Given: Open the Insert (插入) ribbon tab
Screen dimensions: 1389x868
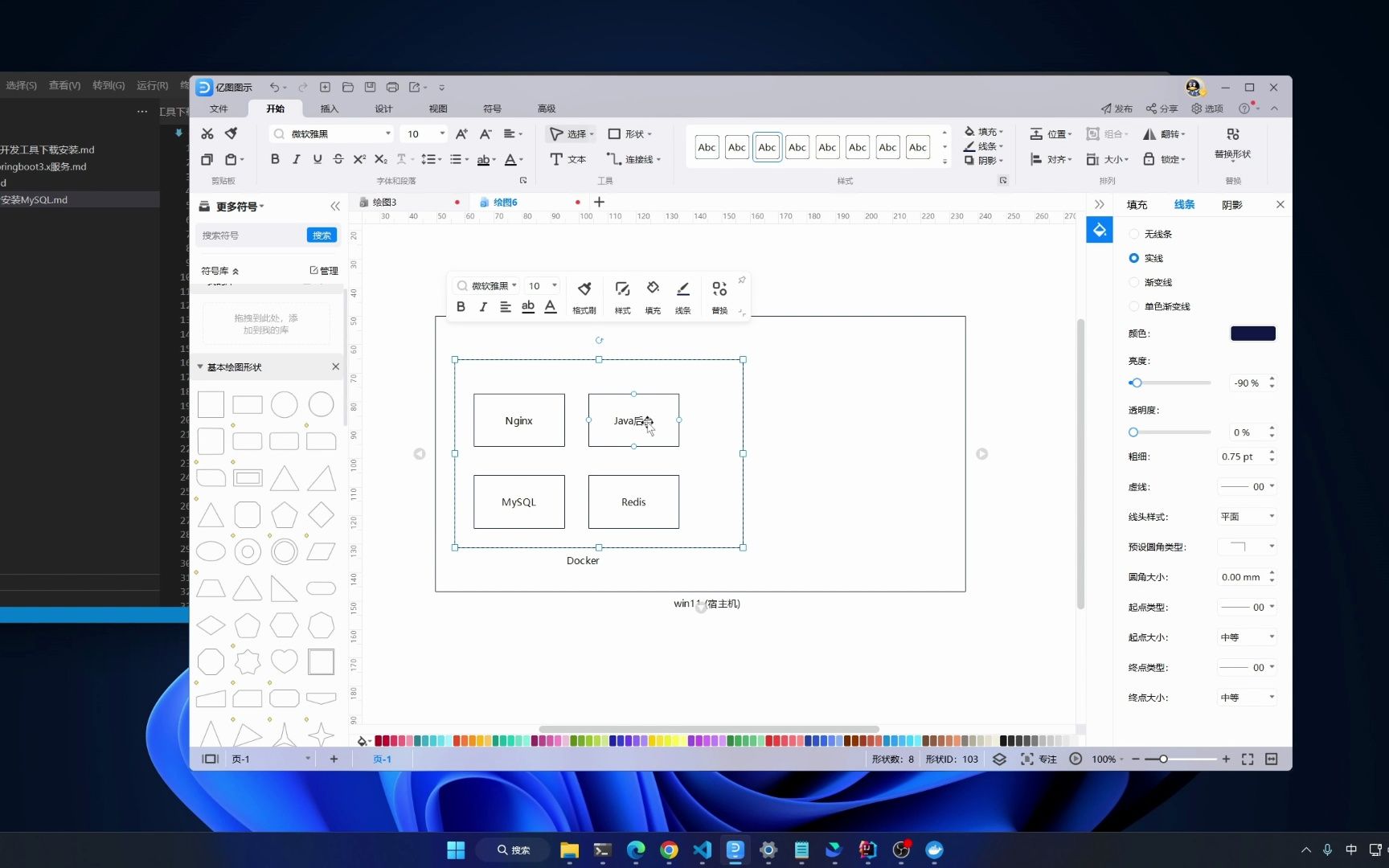Looking at the screenshot, I should point(329,108).
